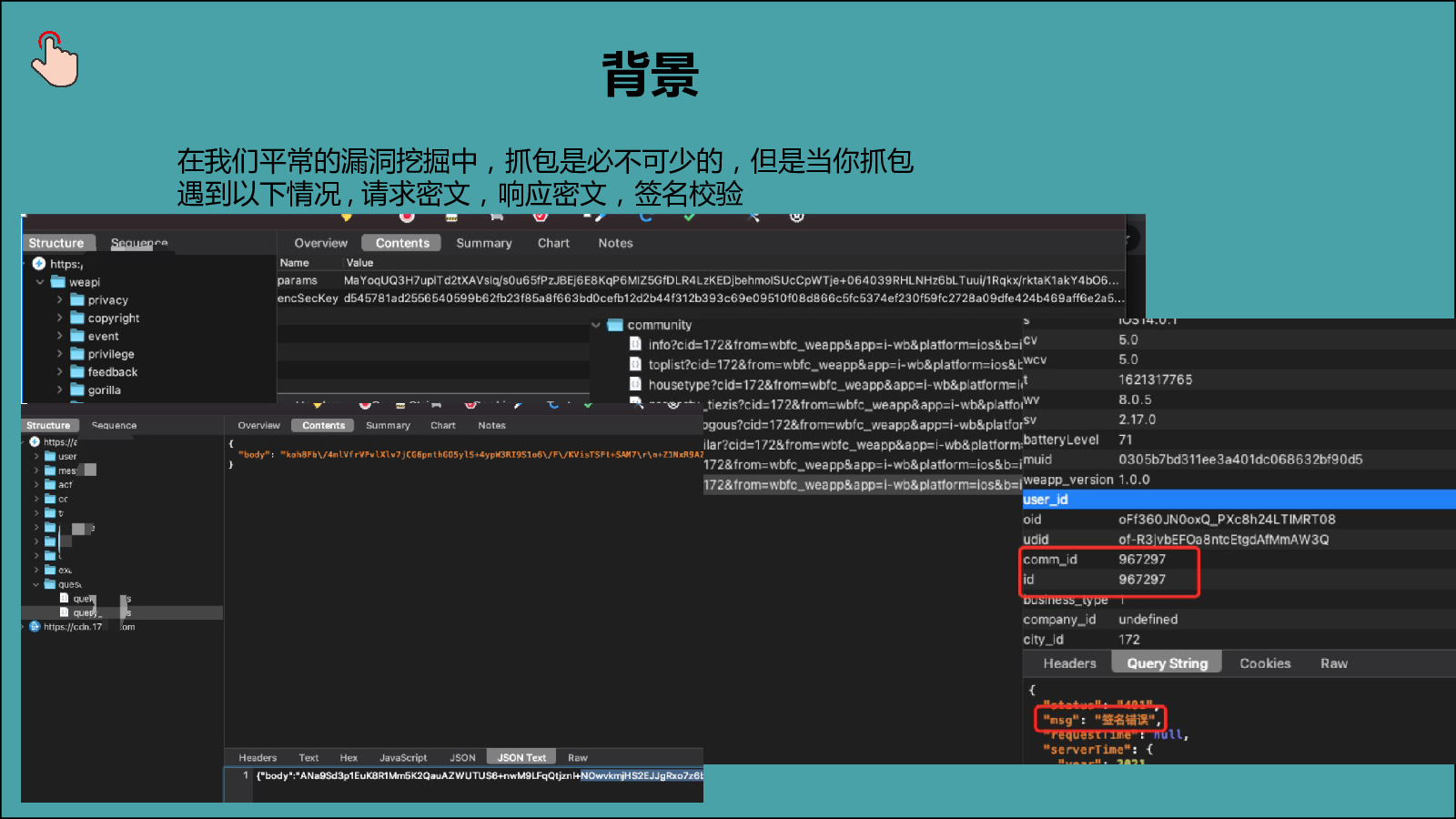Click the https://cdn host globe icon
This screenshot has width=1456, height=819.
pyautogui.click(x=35, y=626)
